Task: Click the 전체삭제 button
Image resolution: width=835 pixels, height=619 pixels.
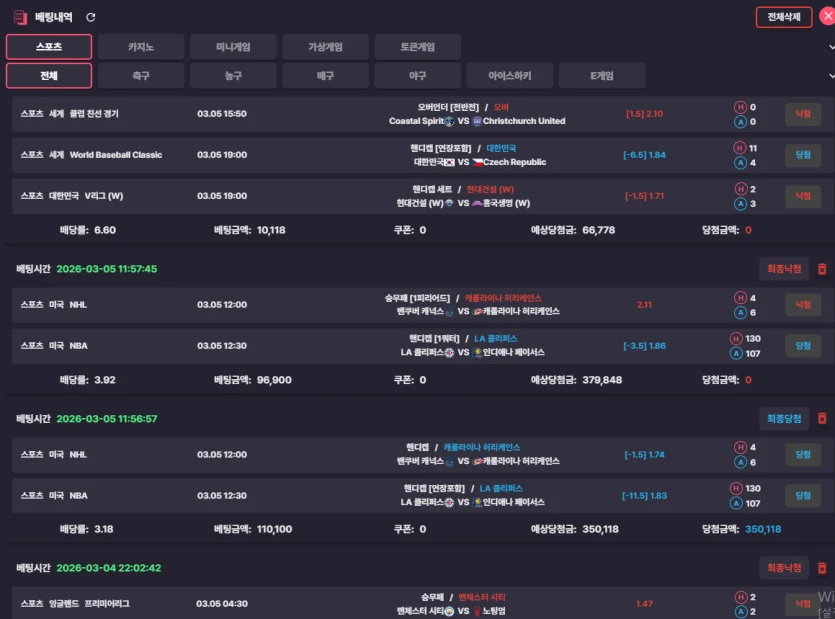Action: coord(784,17)
